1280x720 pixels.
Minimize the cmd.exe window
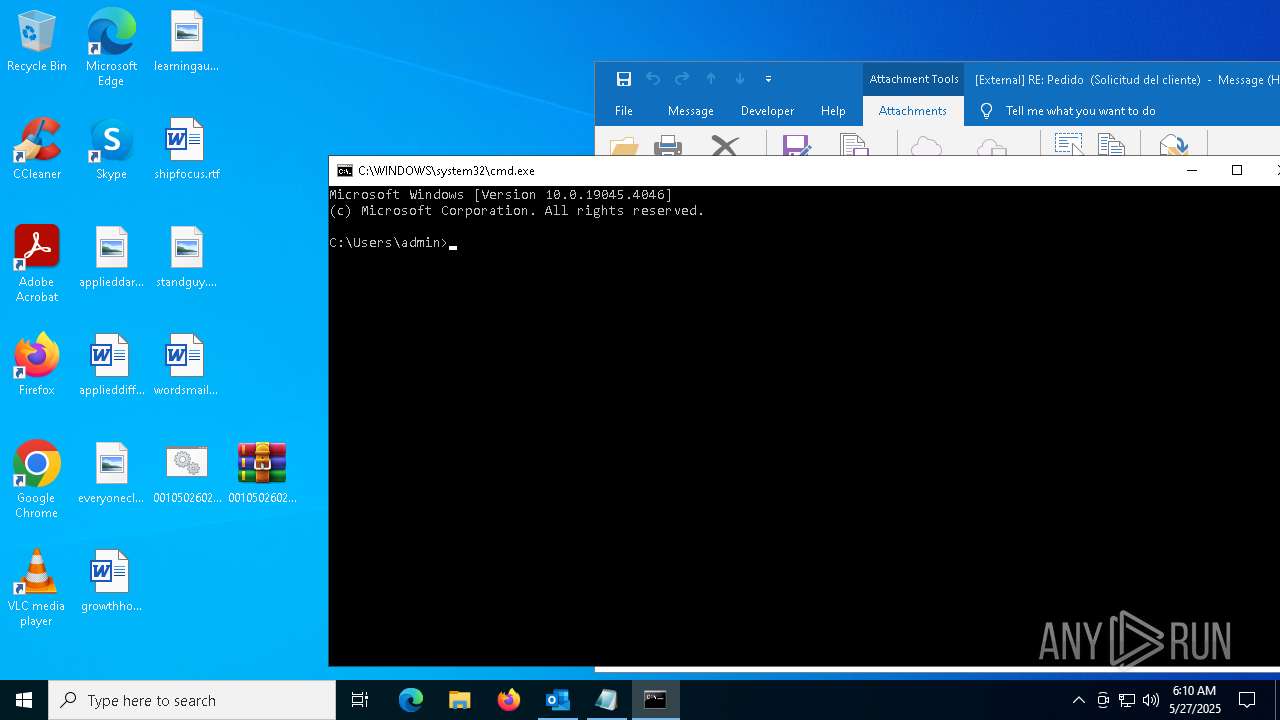pyautogui.click(x=1191, y=171)
